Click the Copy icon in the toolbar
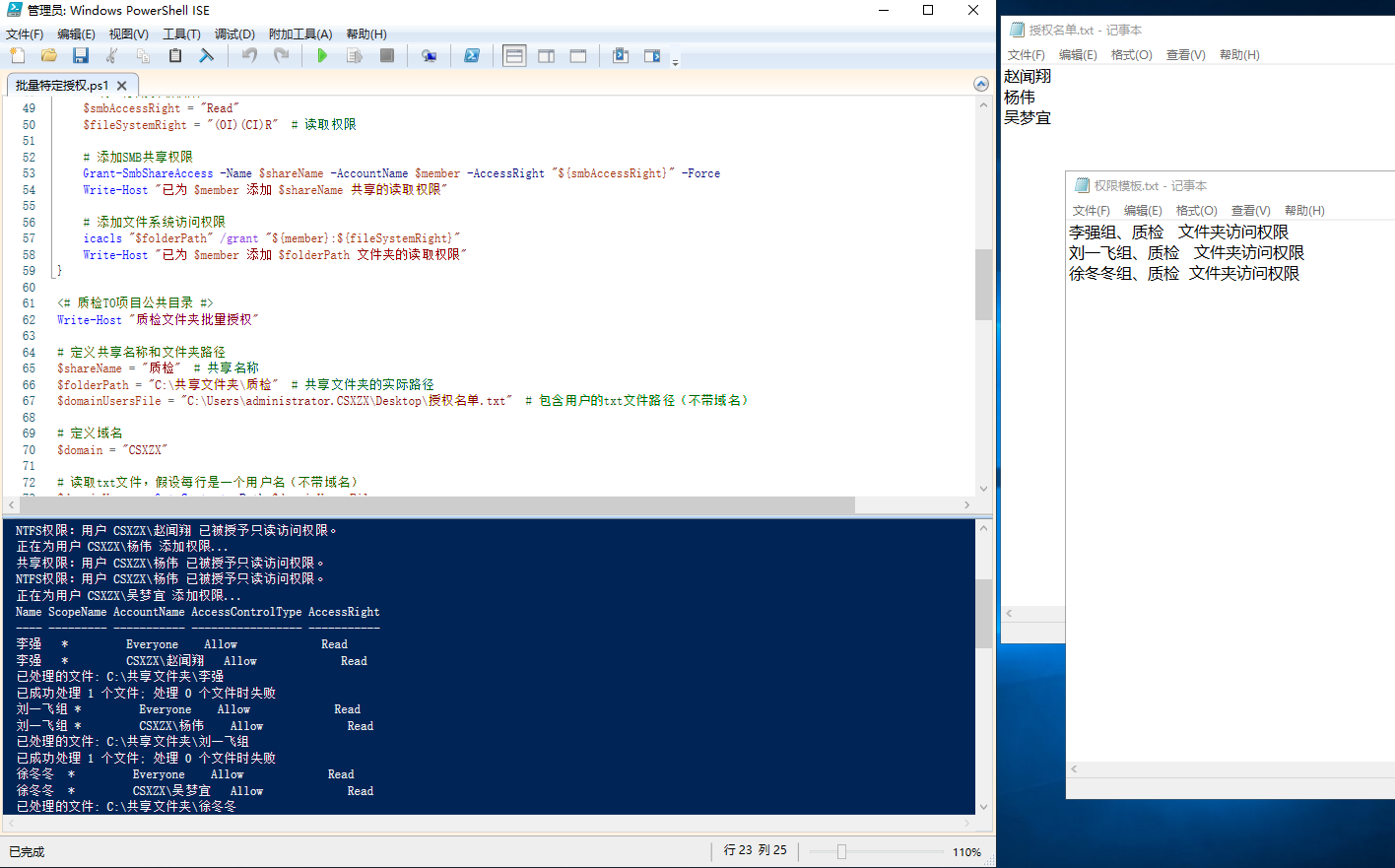1395x868 pixels. coord(143,56)
